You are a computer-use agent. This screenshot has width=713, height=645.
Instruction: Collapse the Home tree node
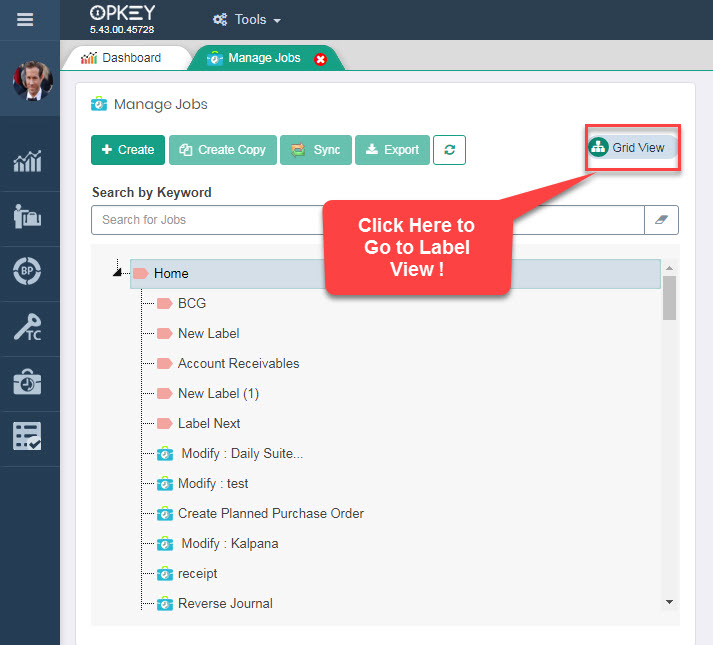point(117,272)
